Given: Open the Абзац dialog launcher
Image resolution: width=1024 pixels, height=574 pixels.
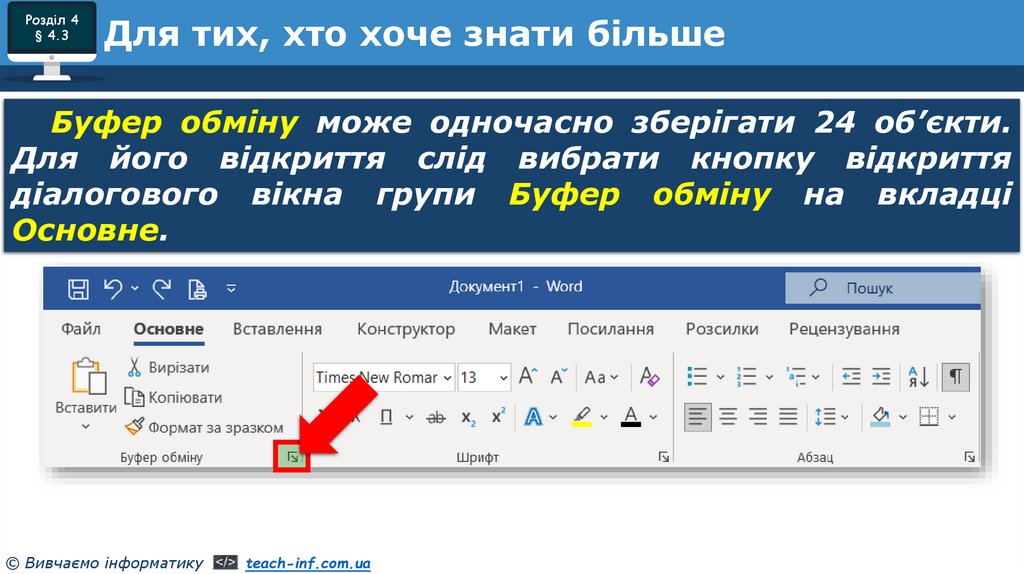Looking at the screenshot, I should (x=969, y=457).
